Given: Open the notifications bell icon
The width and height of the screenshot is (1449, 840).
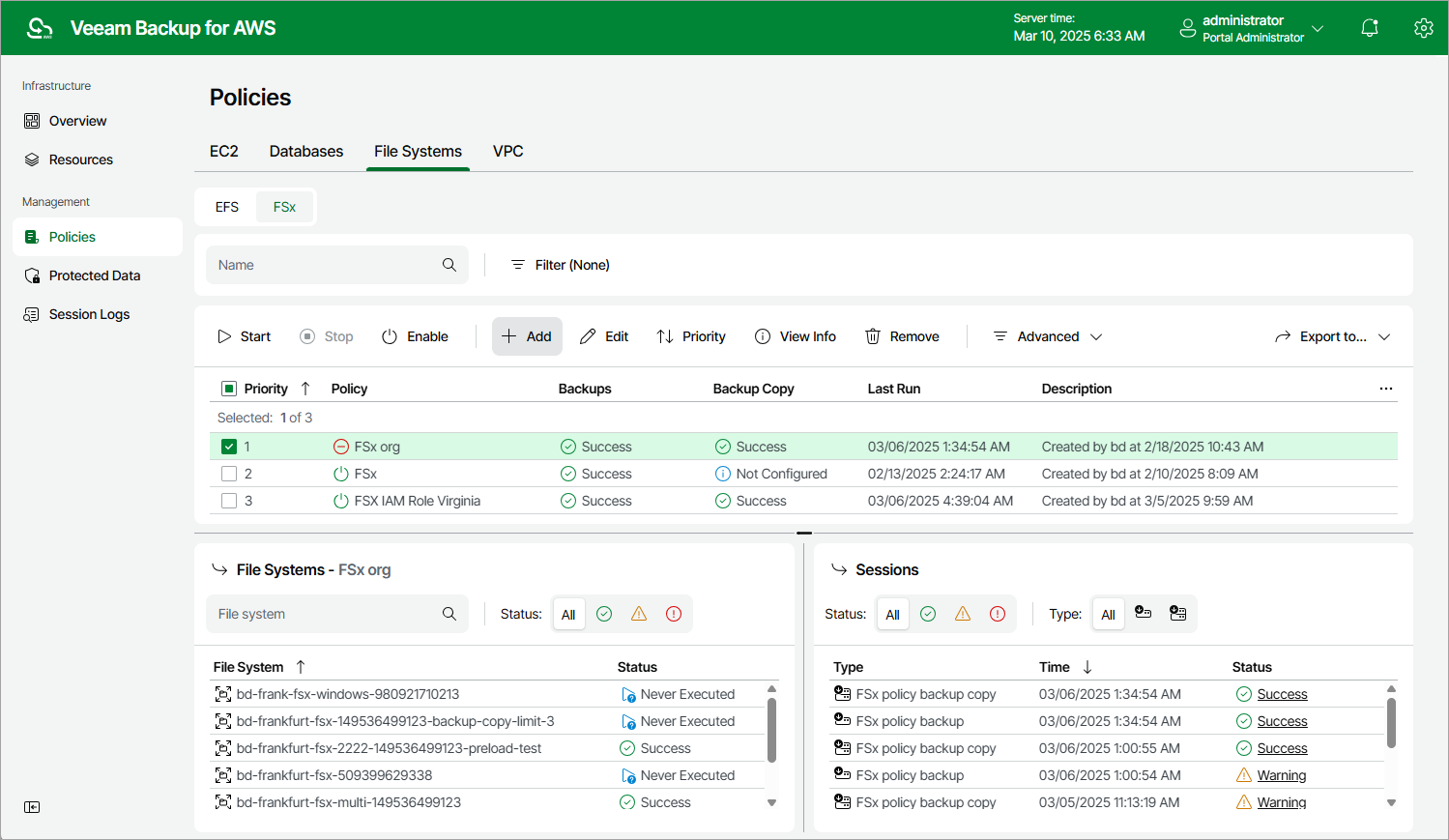Looking at the screenshot, I should pyautogui.click(x=1369, y=28).
